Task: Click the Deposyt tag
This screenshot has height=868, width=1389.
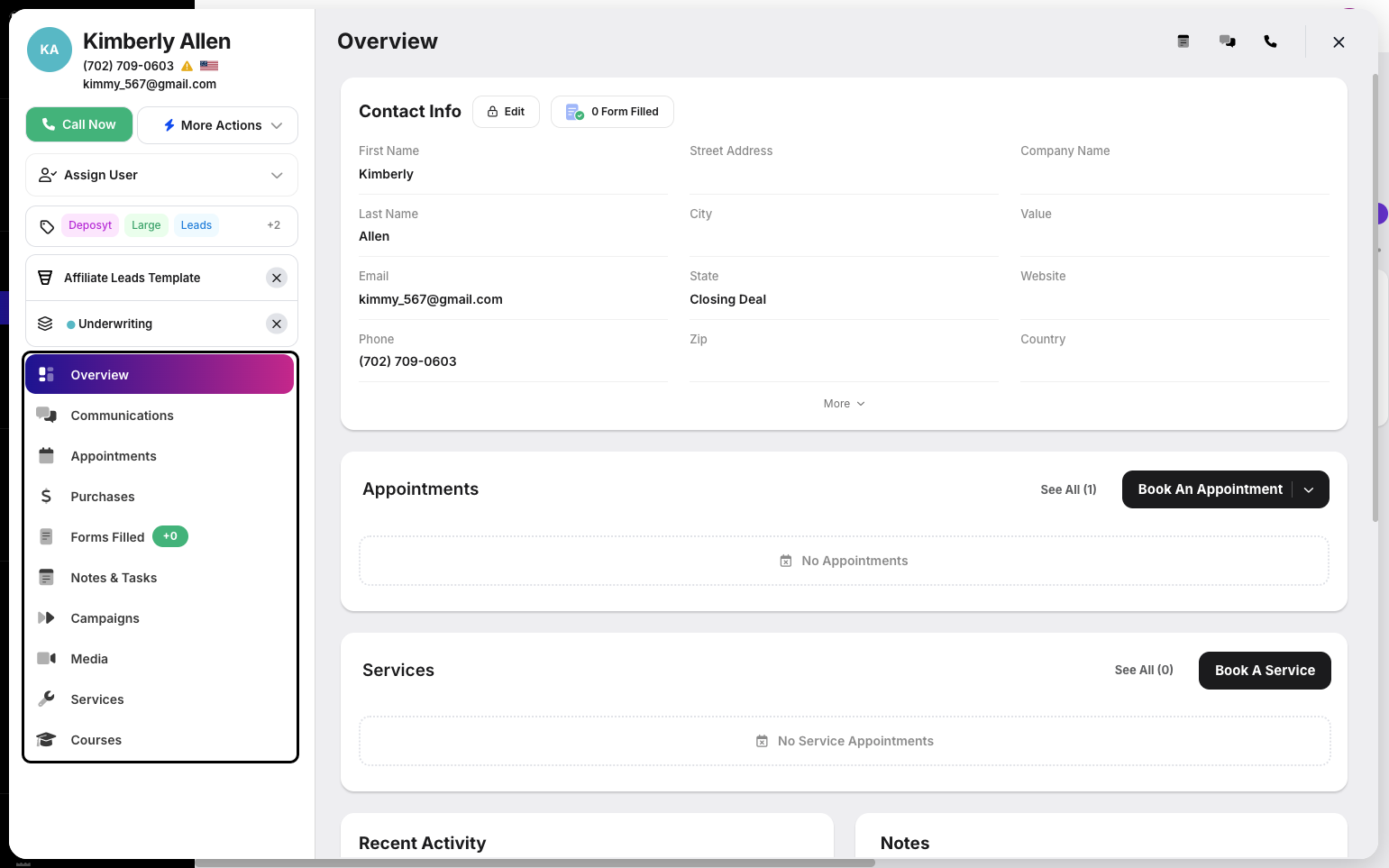Action: [90, 225]
